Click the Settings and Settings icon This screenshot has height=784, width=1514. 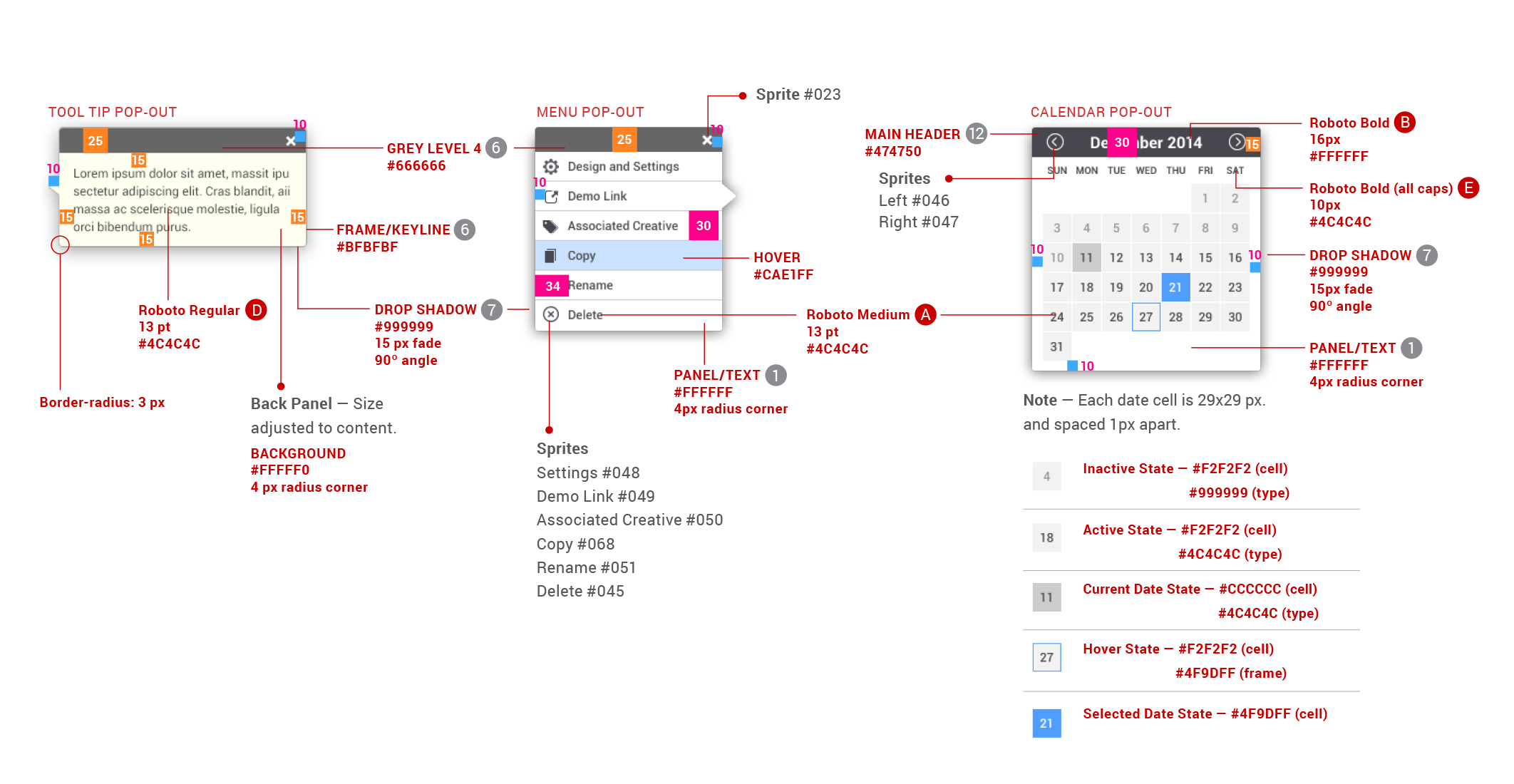click(x=549, y=167)
